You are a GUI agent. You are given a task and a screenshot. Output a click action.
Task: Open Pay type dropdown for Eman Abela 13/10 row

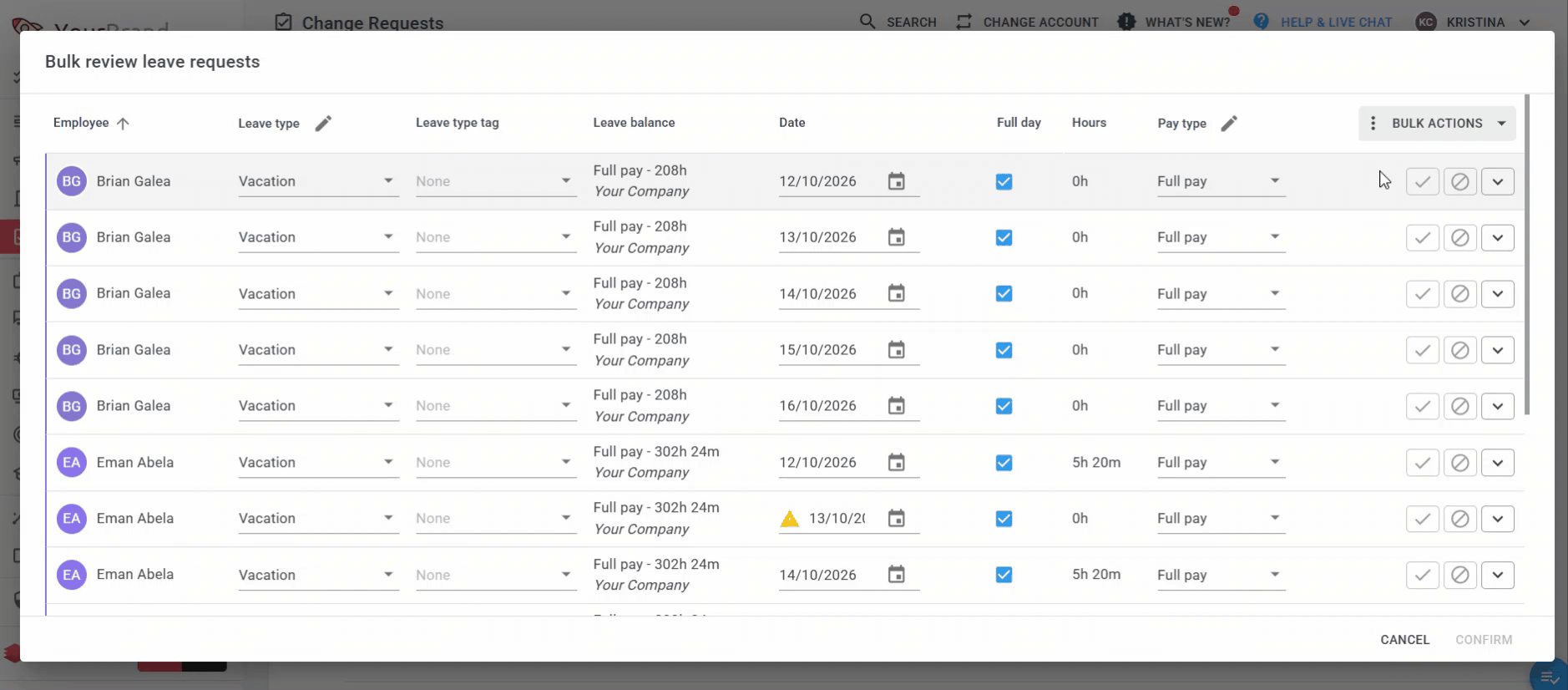click(1221, 519)
